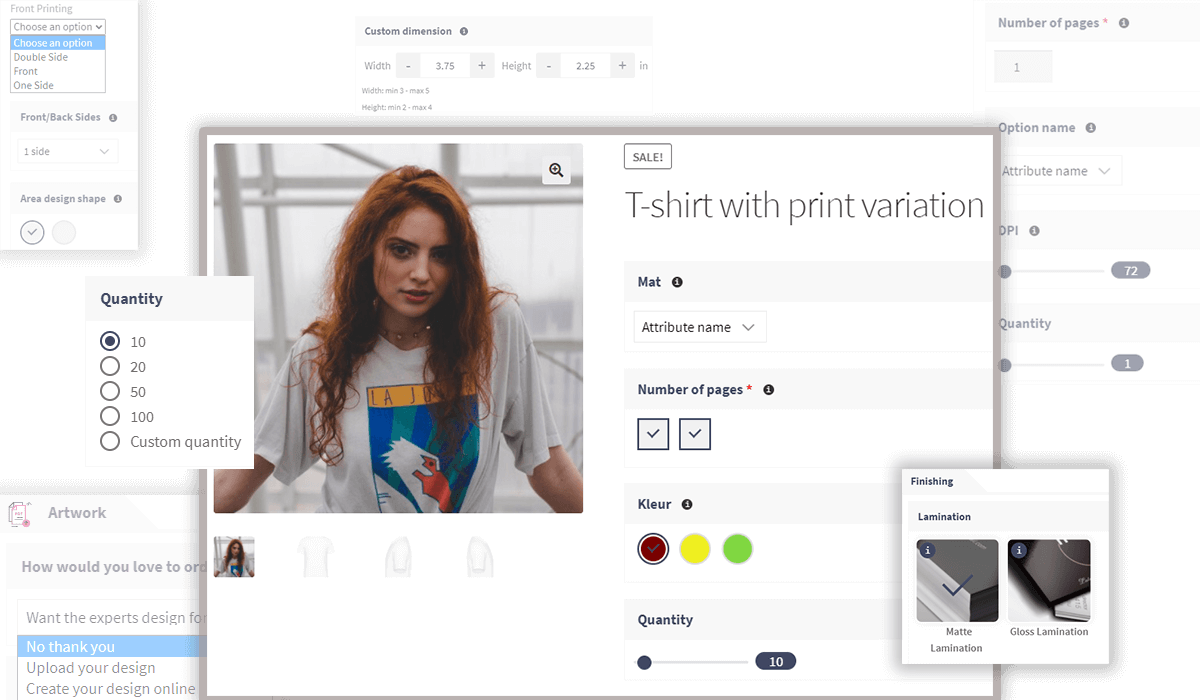Click info icon beside Area design shape

117,199
